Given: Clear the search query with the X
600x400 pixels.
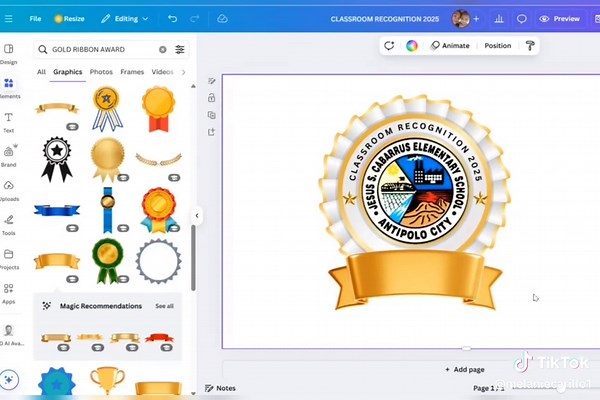Looking at the screenshot, I should pyautogui.click(x=163, y=49).
